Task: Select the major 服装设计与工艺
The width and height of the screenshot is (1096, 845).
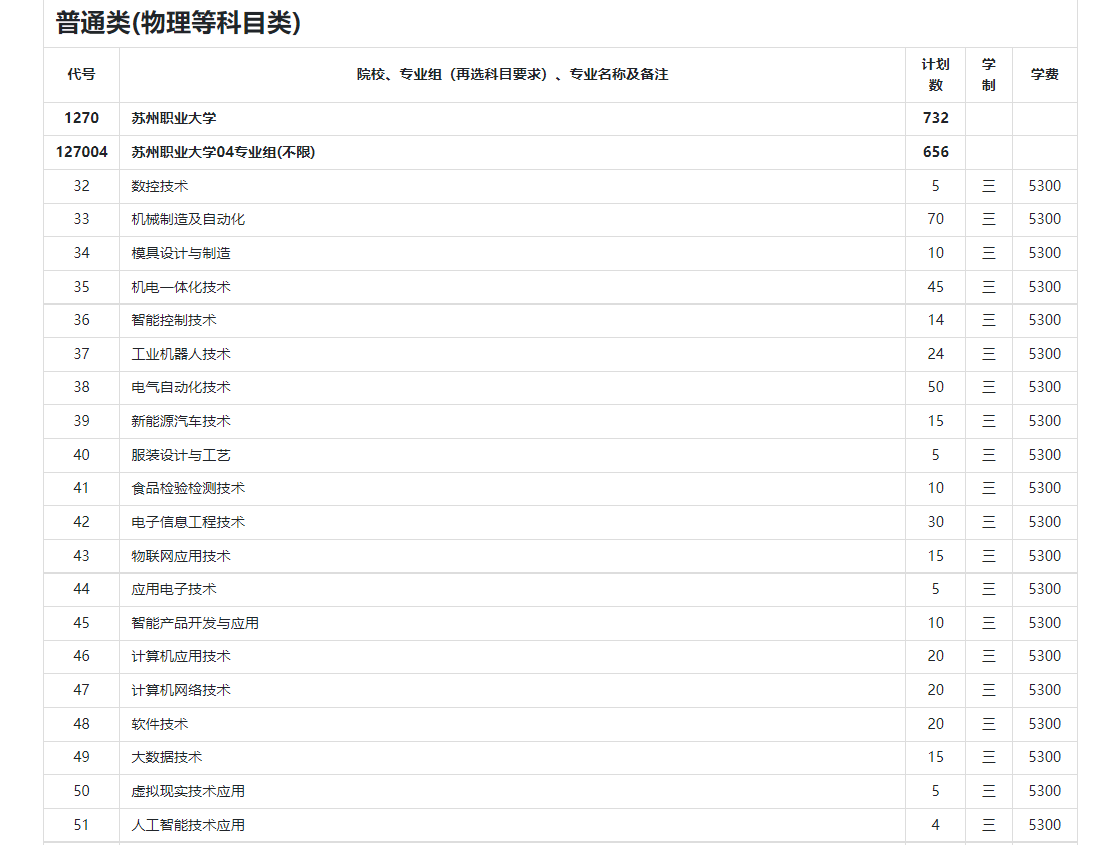Action: (x=181, y=455)
